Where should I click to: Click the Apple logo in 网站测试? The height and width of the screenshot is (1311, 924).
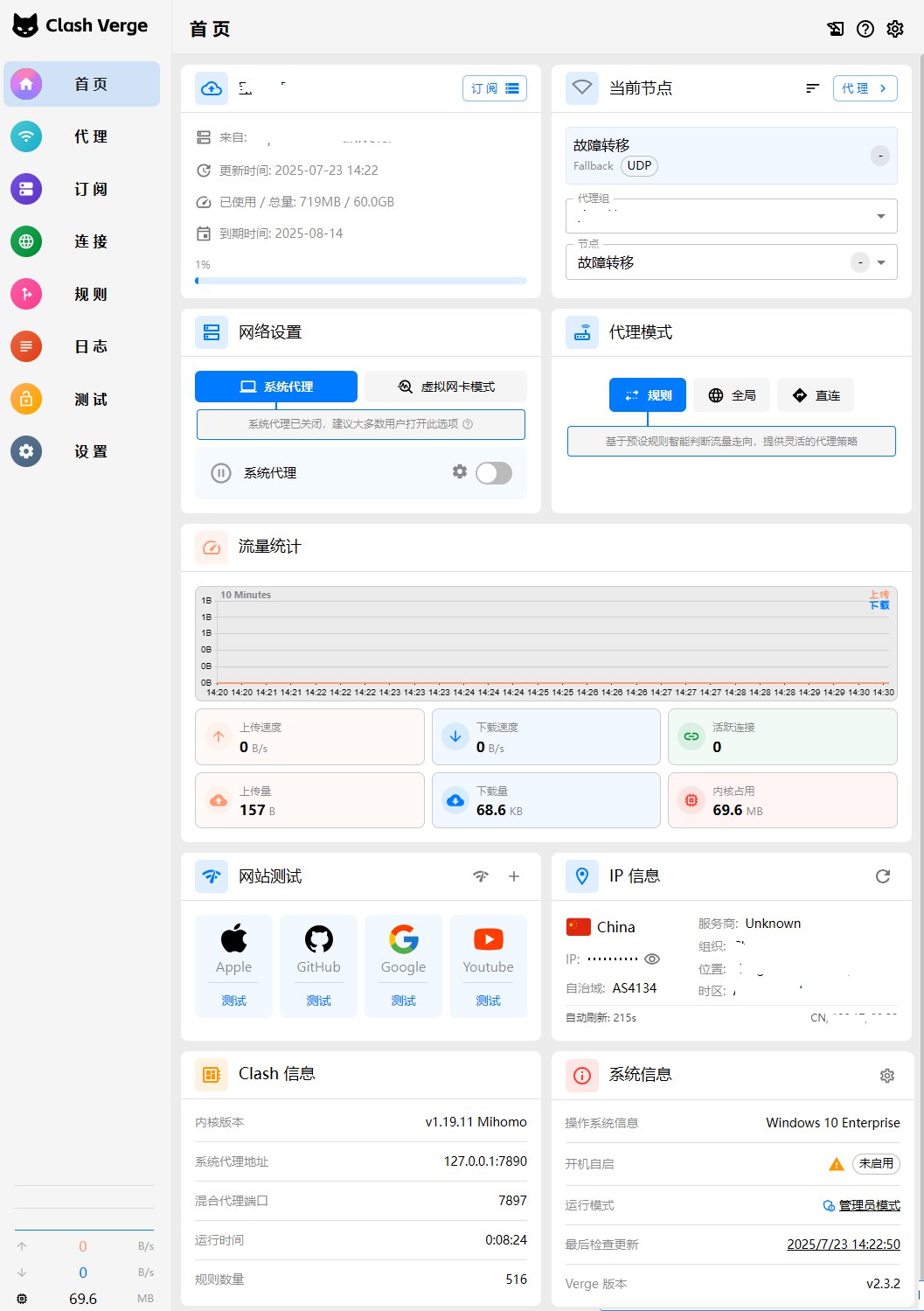(233, 938)
